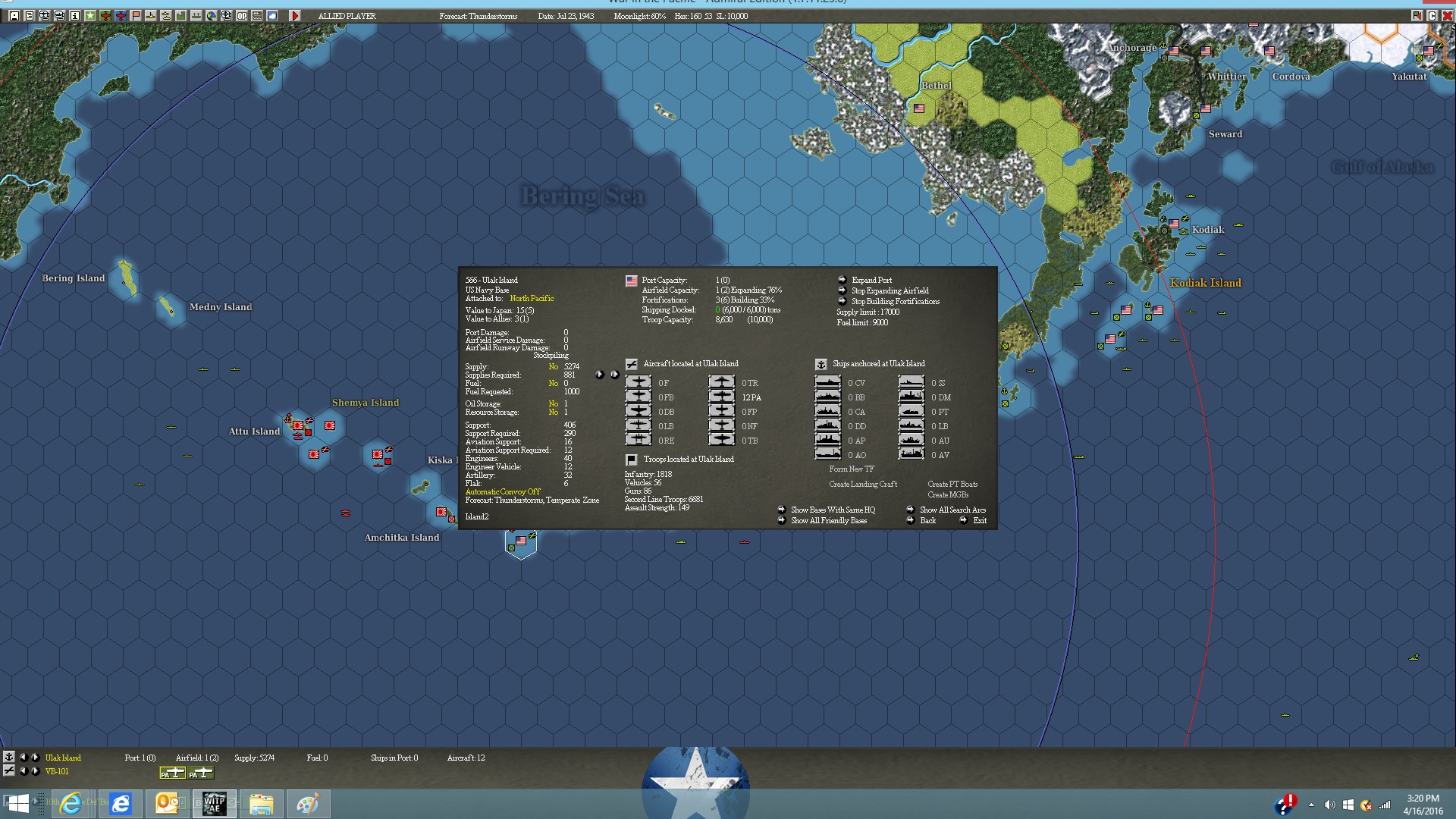Click the TB torpedo bomber aircraft icon
The height and width of the screenshot is (819, 1456).
point(721,441)
